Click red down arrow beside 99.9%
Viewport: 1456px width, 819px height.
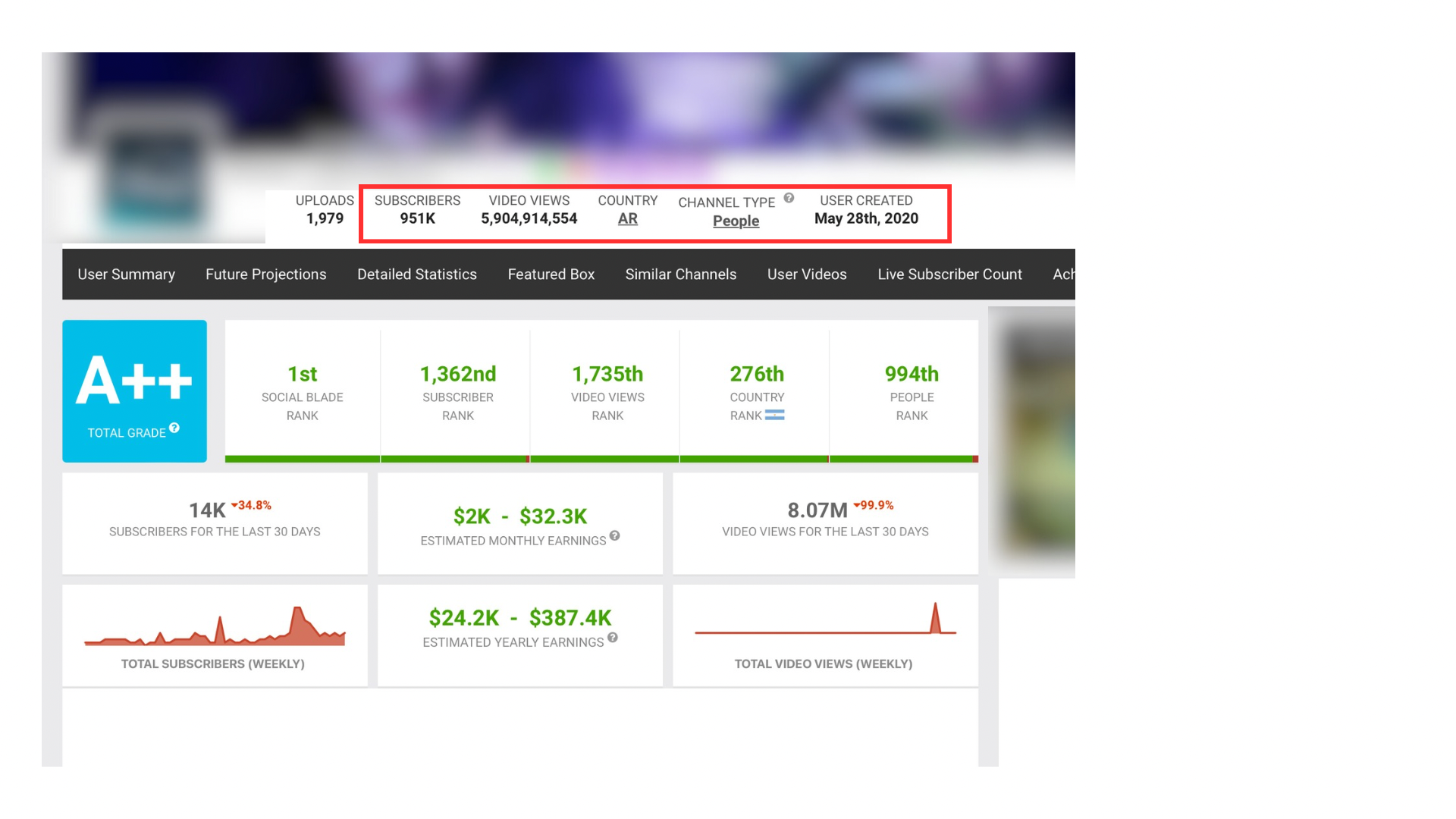coord(856,504)
